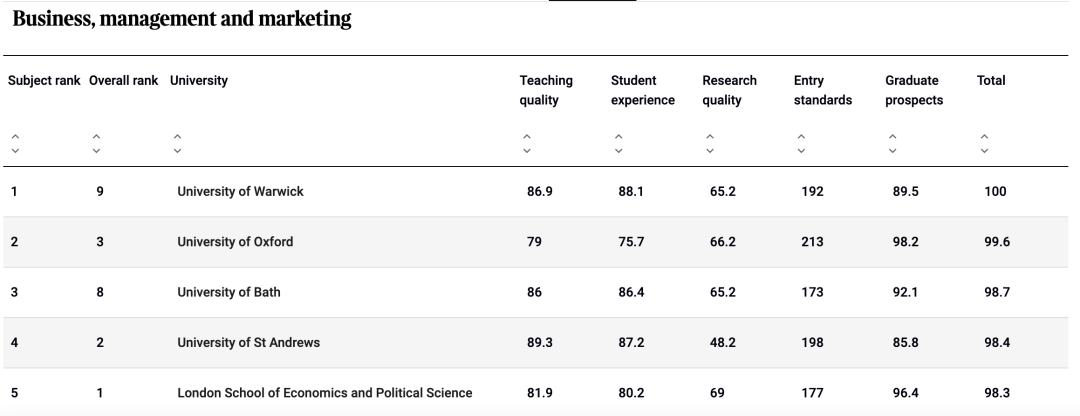Open London School of Economics row
Image resolution: width=1080 pixels, height=416 pixels.
[535, 393]
